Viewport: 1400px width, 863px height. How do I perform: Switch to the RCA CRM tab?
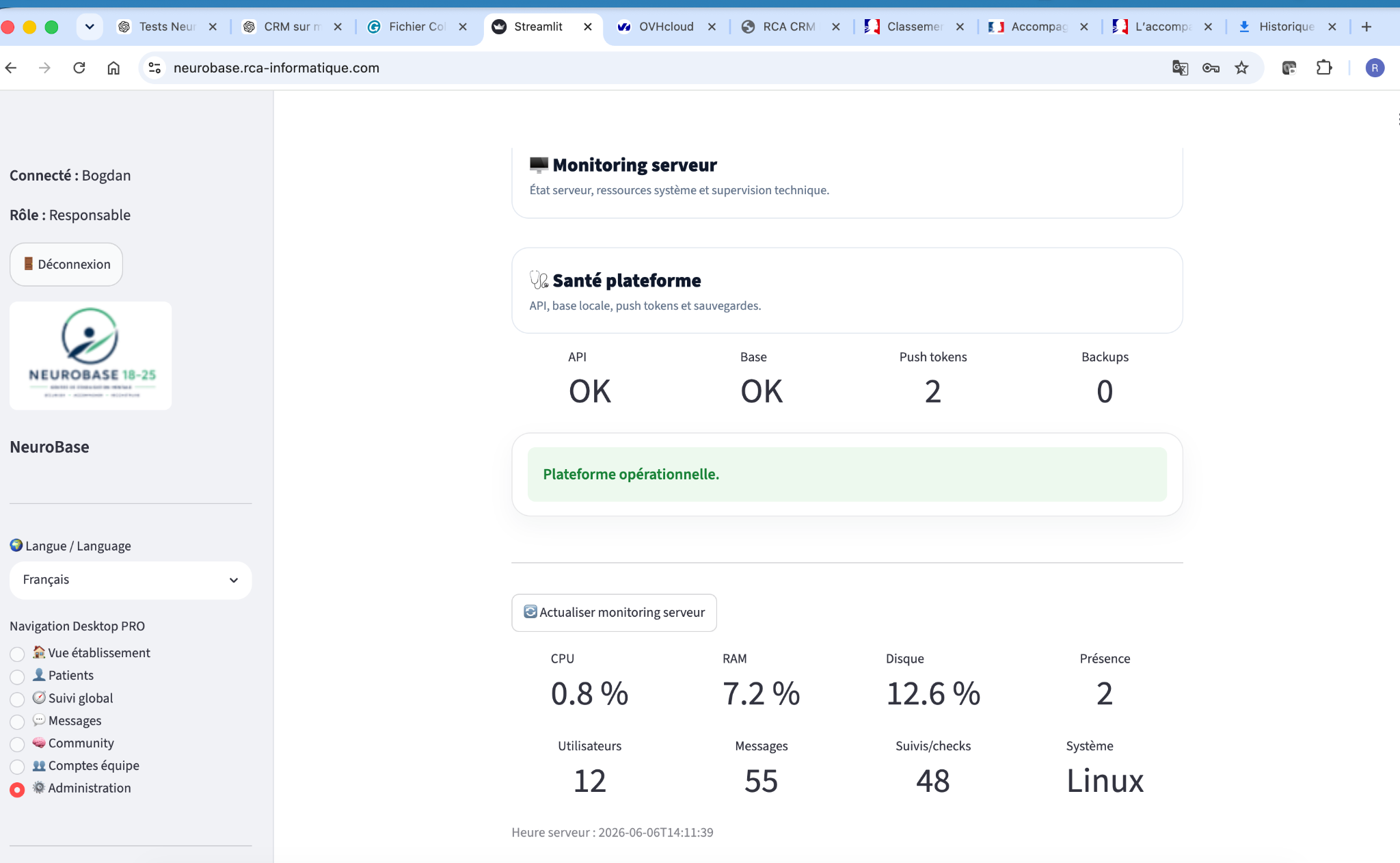coord(789,27)
